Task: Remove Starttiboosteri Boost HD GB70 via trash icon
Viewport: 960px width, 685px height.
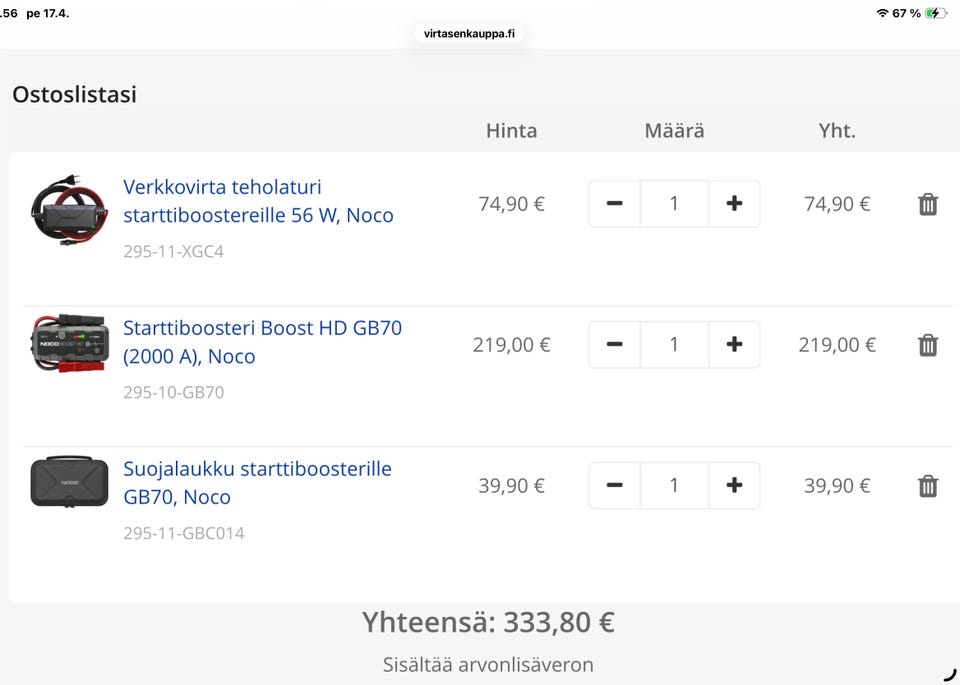Action: (928, 345)
